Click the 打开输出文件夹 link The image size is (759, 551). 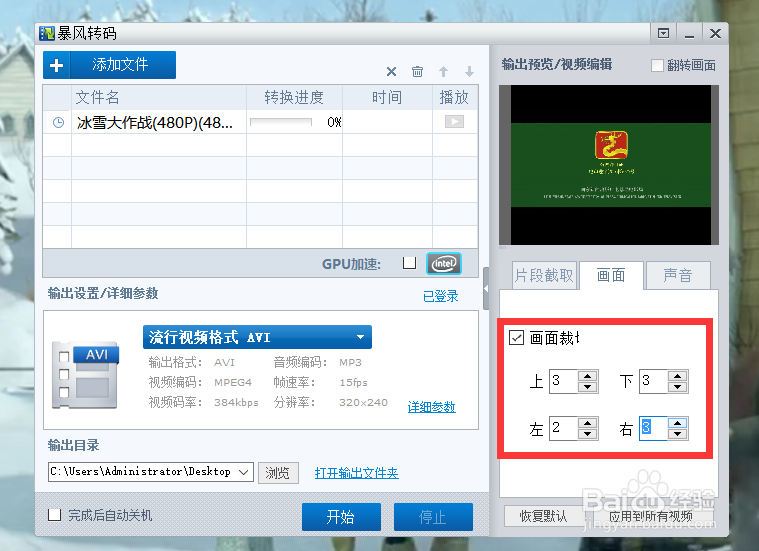356,473
